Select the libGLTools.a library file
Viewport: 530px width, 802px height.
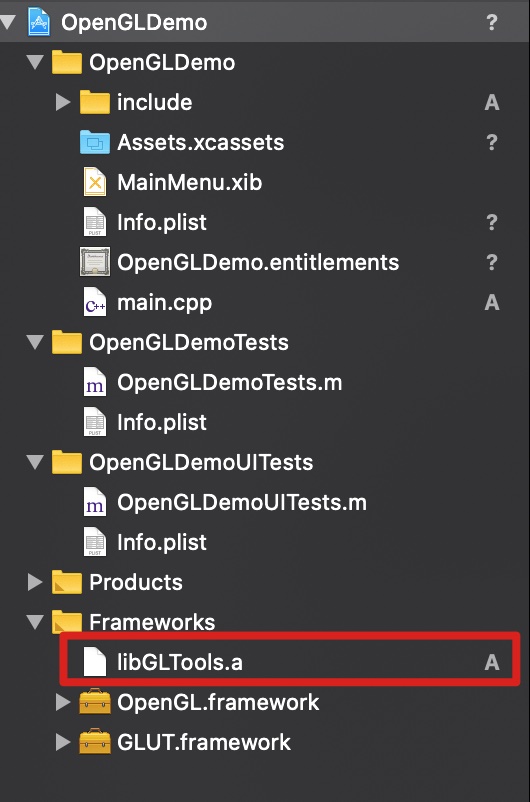click(x=290, y=662)
